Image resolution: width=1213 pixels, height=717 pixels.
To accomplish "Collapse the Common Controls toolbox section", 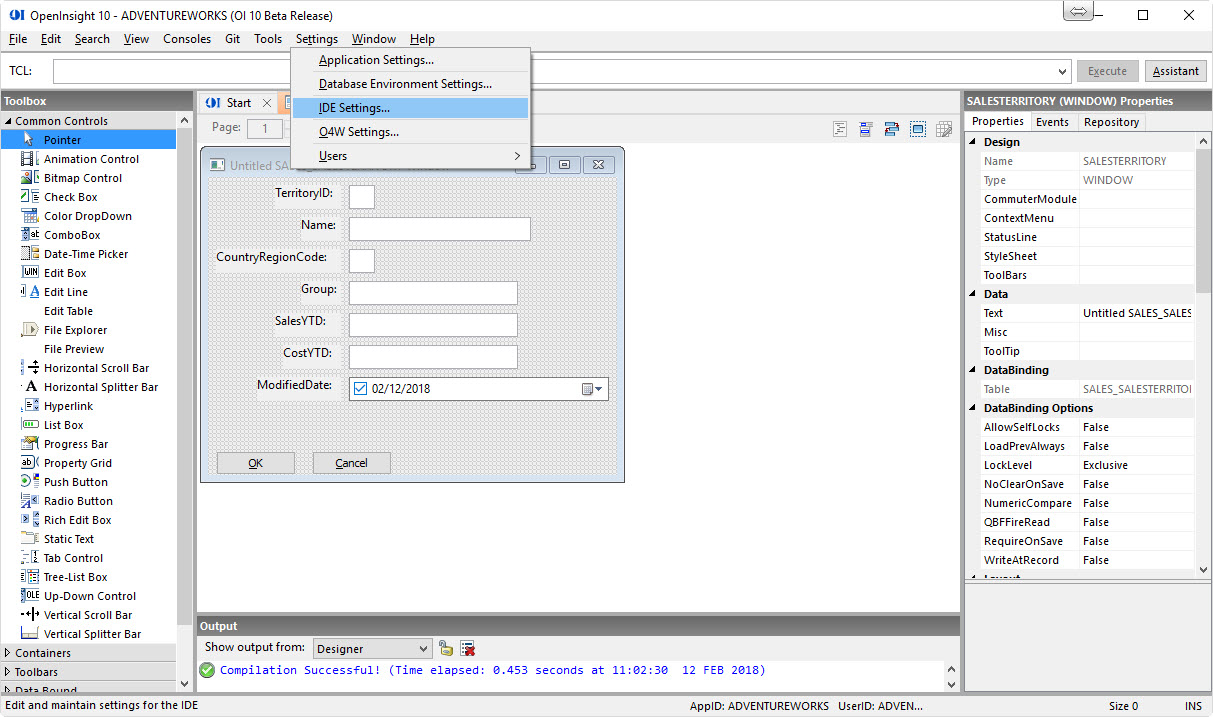I will coord(9,121).
